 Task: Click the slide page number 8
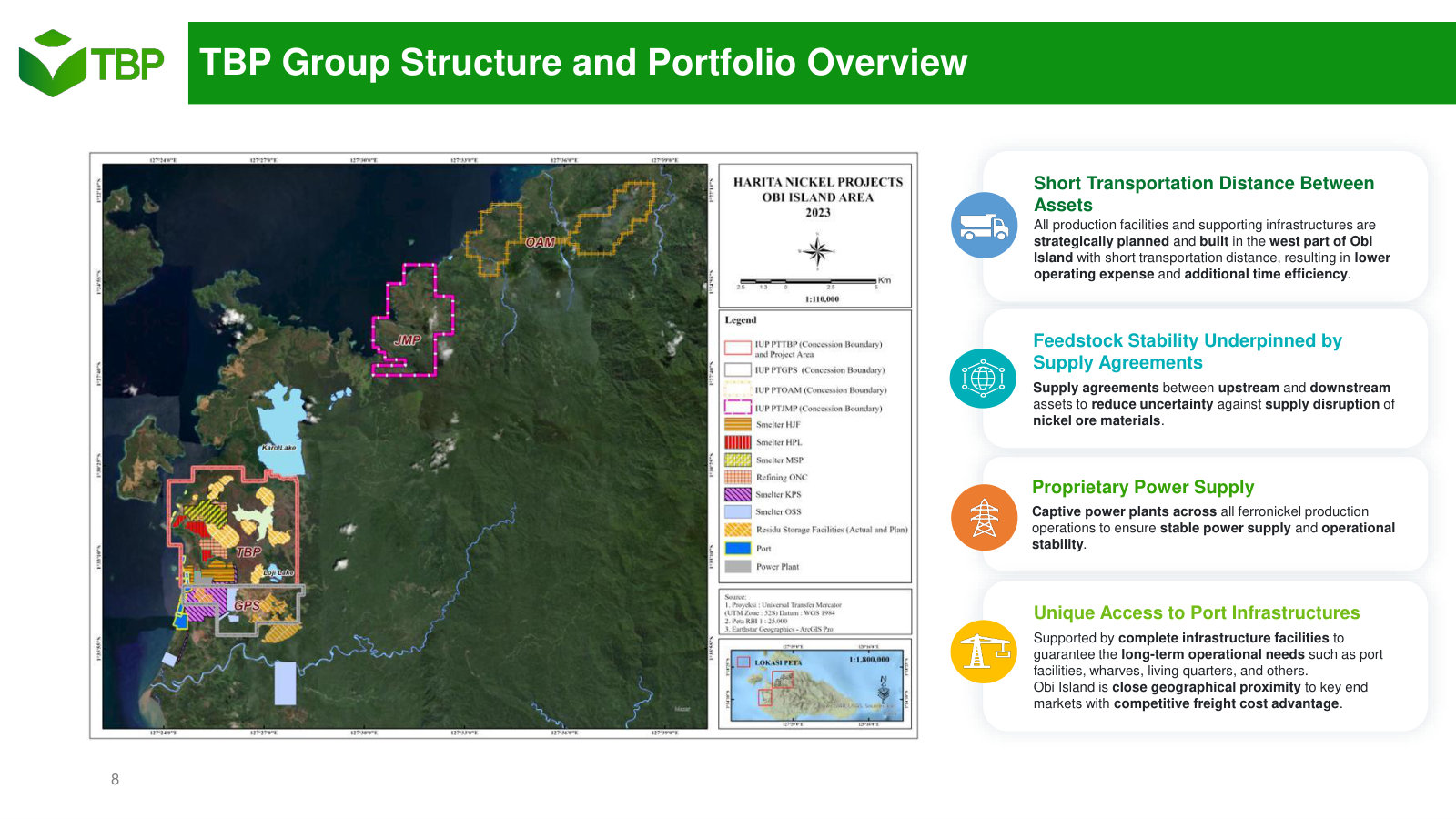point(115,779)
